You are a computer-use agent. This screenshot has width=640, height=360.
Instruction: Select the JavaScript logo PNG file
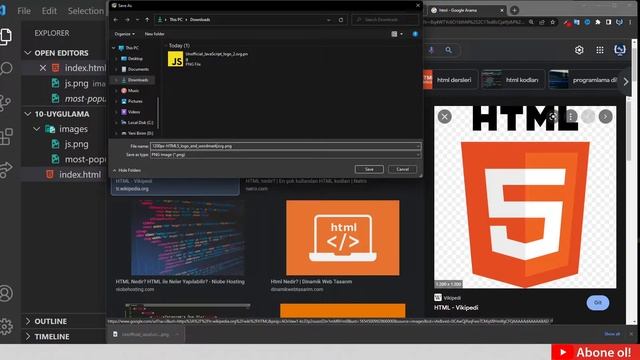pos(209,59)
